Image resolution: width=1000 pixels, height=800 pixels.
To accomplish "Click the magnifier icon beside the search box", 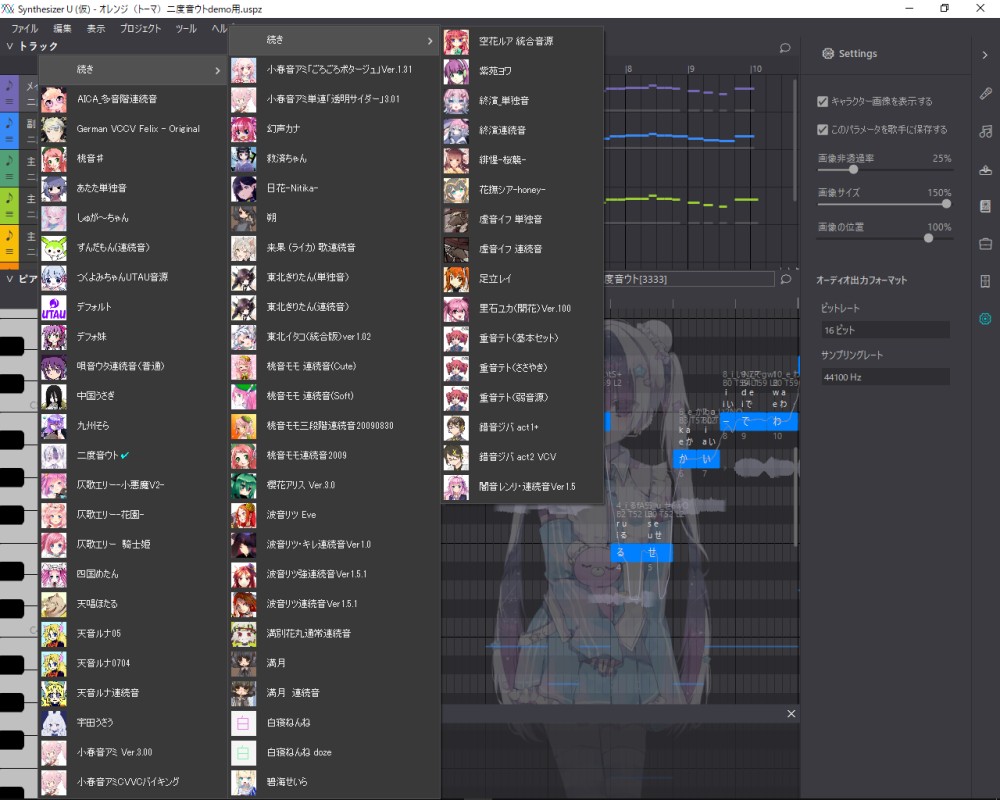I will [x=786, y=279].
